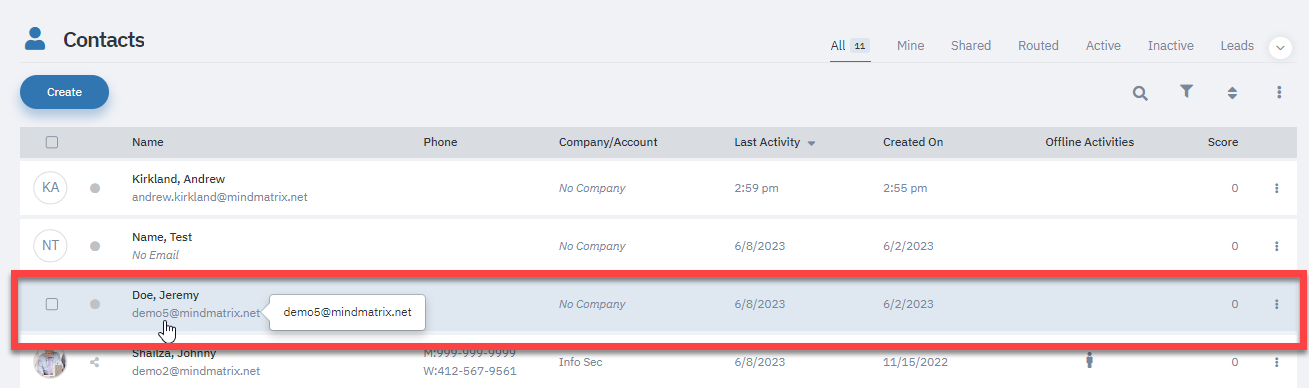Click the filter funnel icon

[x=1186, y=92]
